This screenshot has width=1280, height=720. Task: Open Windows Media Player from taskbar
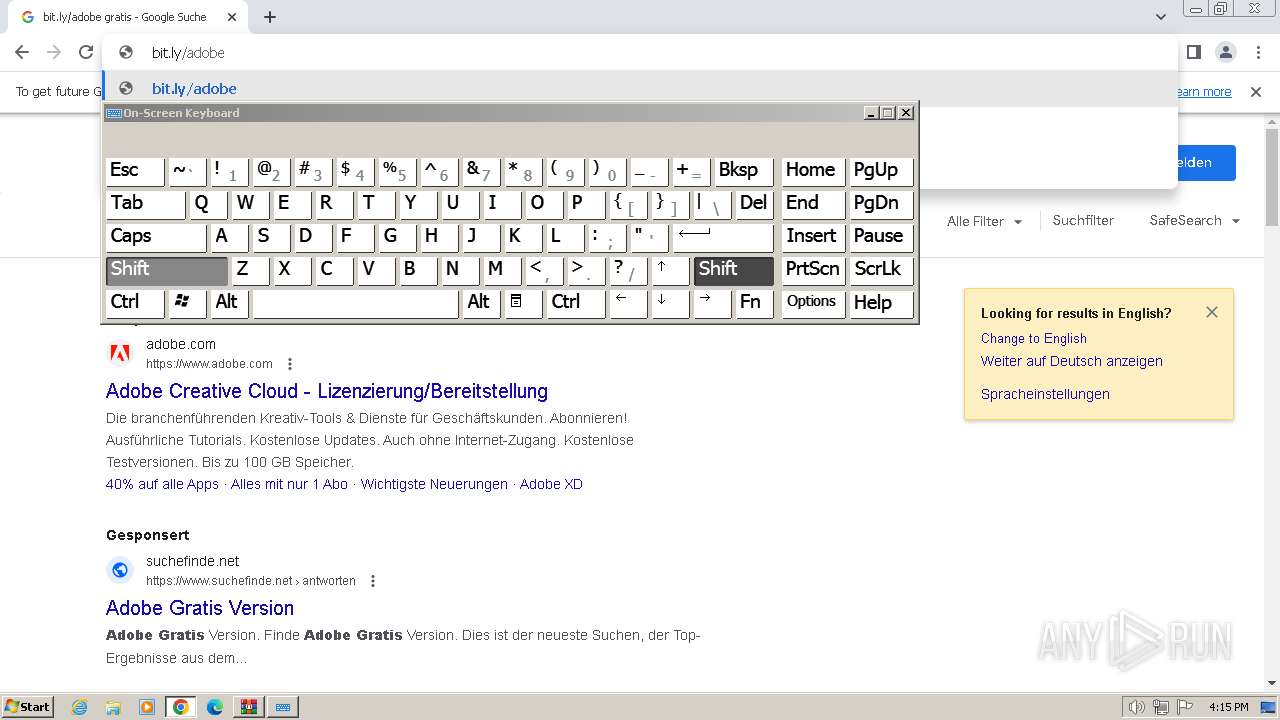pos(147,707)
